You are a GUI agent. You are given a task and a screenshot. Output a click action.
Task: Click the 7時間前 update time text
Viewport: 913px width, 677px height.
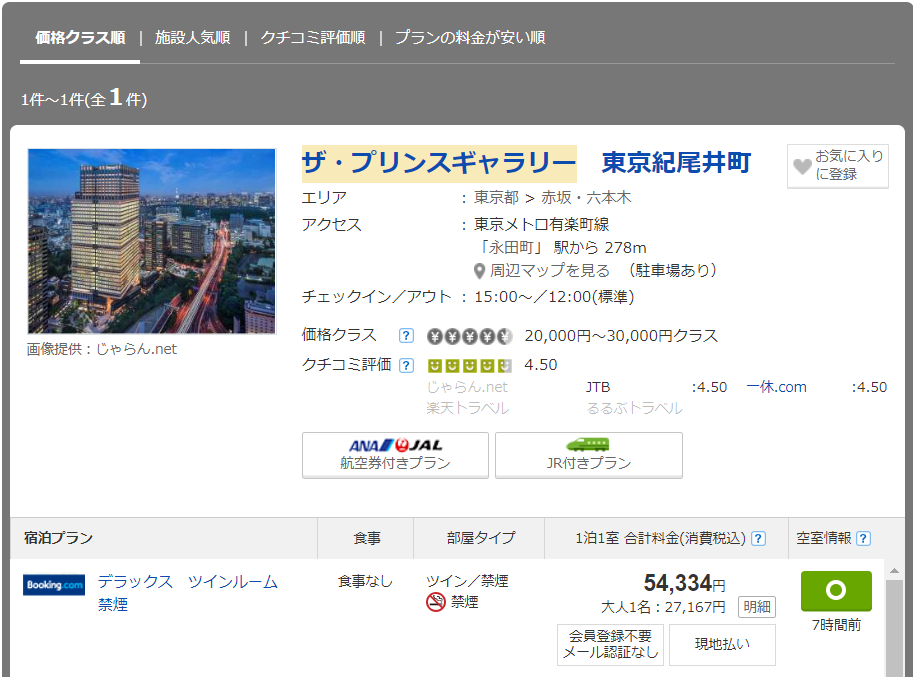click(837, 625)
